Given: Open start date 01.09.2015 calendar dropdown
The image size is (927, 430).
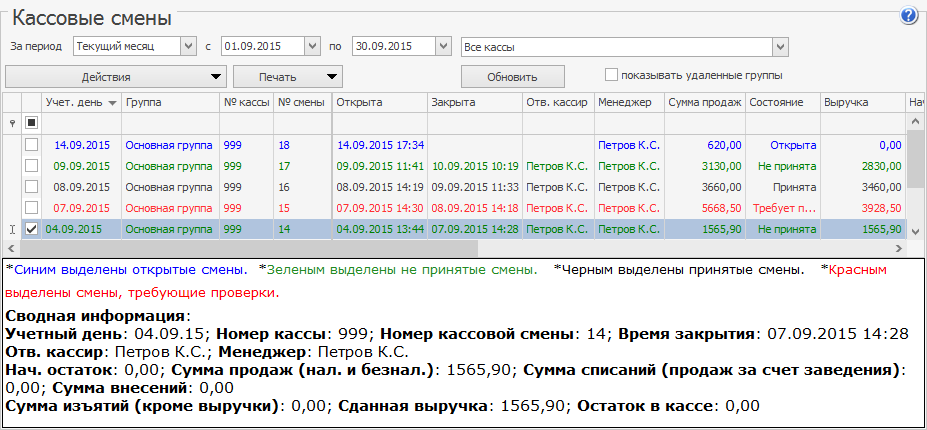Looking at the screenshot, I should pyautogui.click(x=312, y=46).
